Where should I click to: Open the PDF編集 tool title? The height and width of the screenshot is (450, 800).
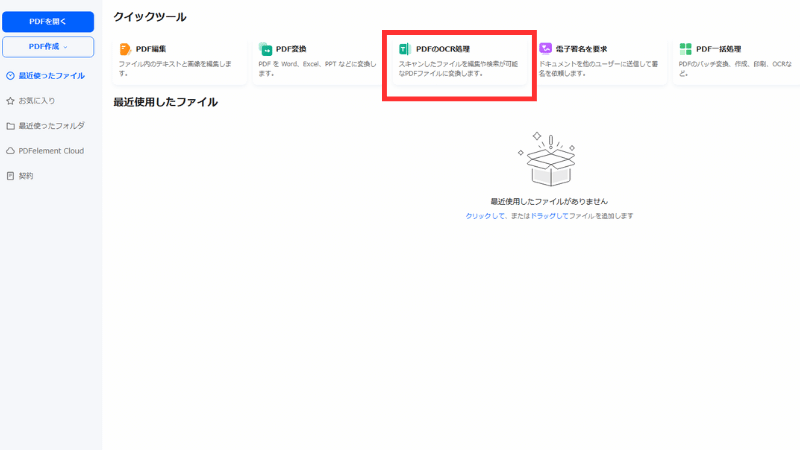point(151,49)
